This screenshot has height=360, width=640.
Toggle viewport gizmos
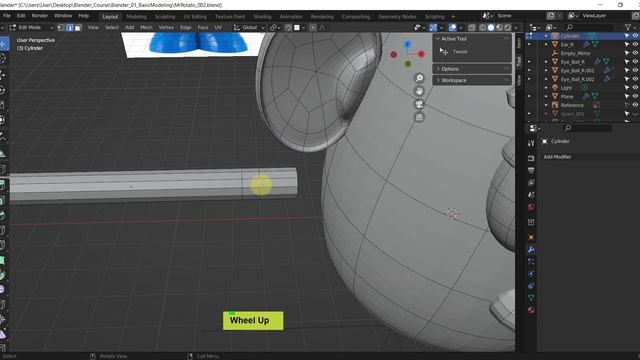tap(433, 27)
